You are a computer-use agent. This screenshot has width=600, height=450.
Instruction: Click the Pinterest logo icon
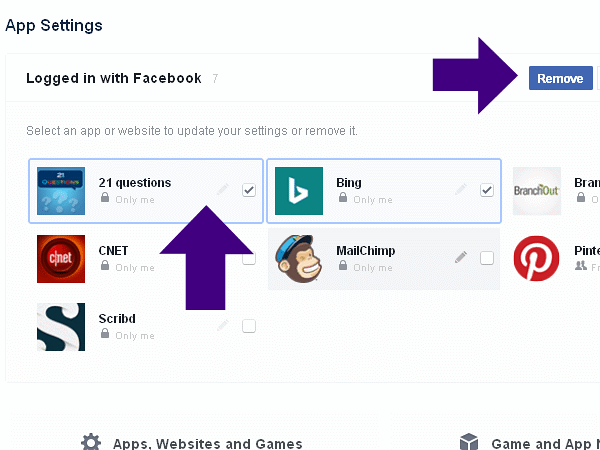click(x=536, y=259)
